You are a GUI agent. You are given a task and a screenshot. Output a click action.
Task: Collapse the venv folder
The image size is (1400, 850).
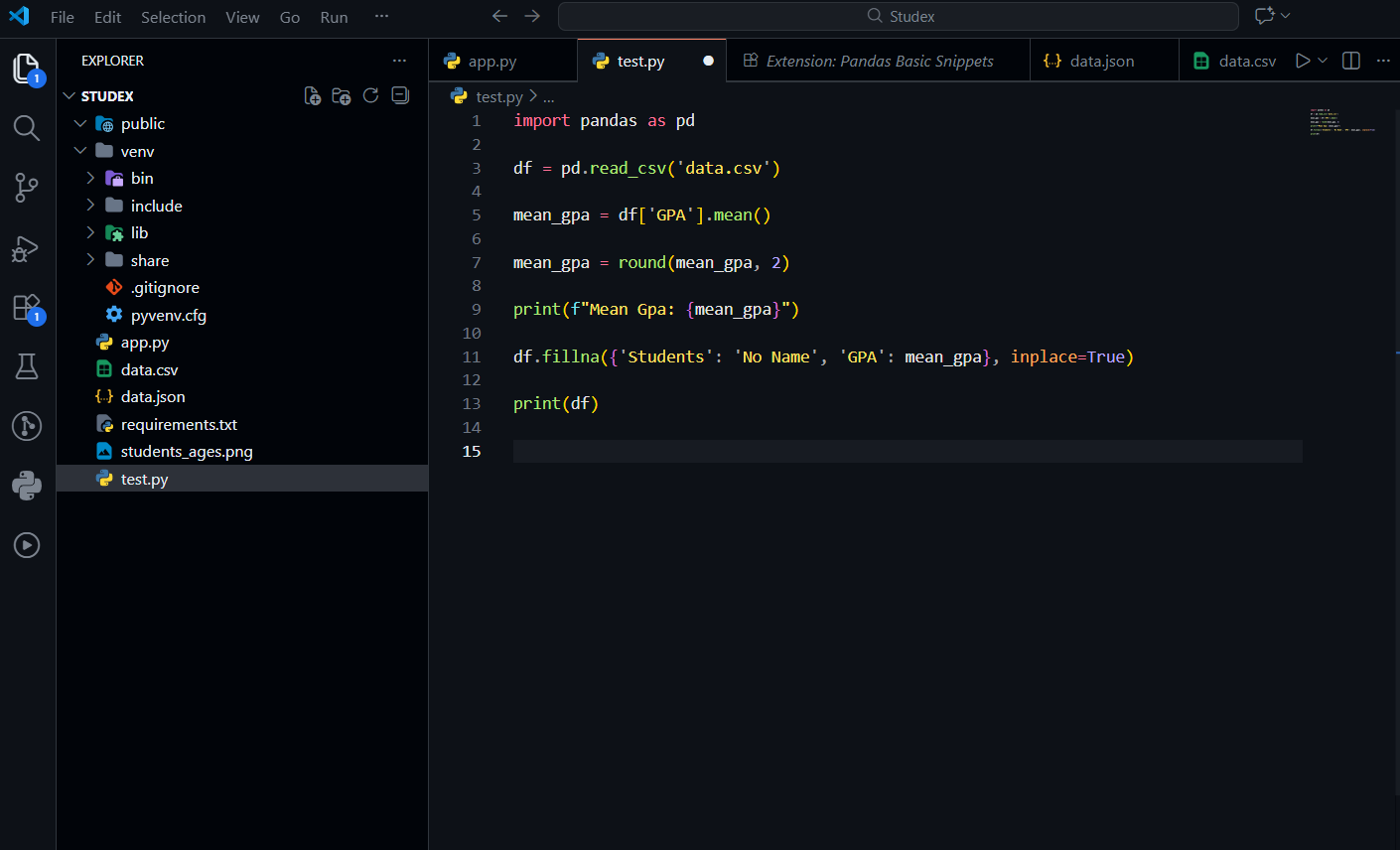(x=80, y=152)
